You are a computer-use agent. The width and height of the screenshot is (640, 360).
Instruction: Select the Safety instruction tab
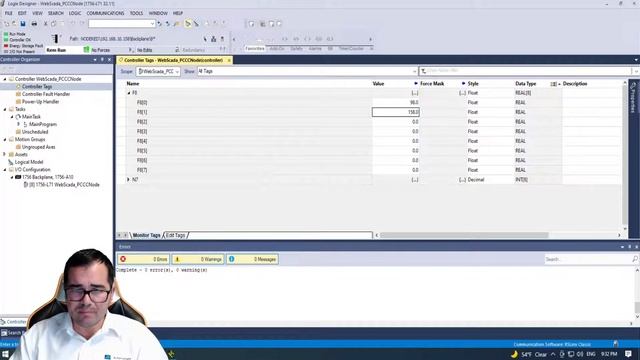click(x=296, y=49)
